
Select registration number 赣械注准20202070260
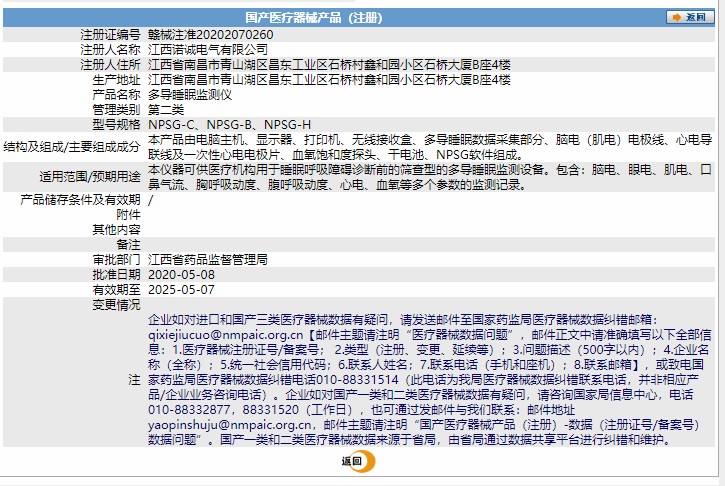tap(210, 35)
